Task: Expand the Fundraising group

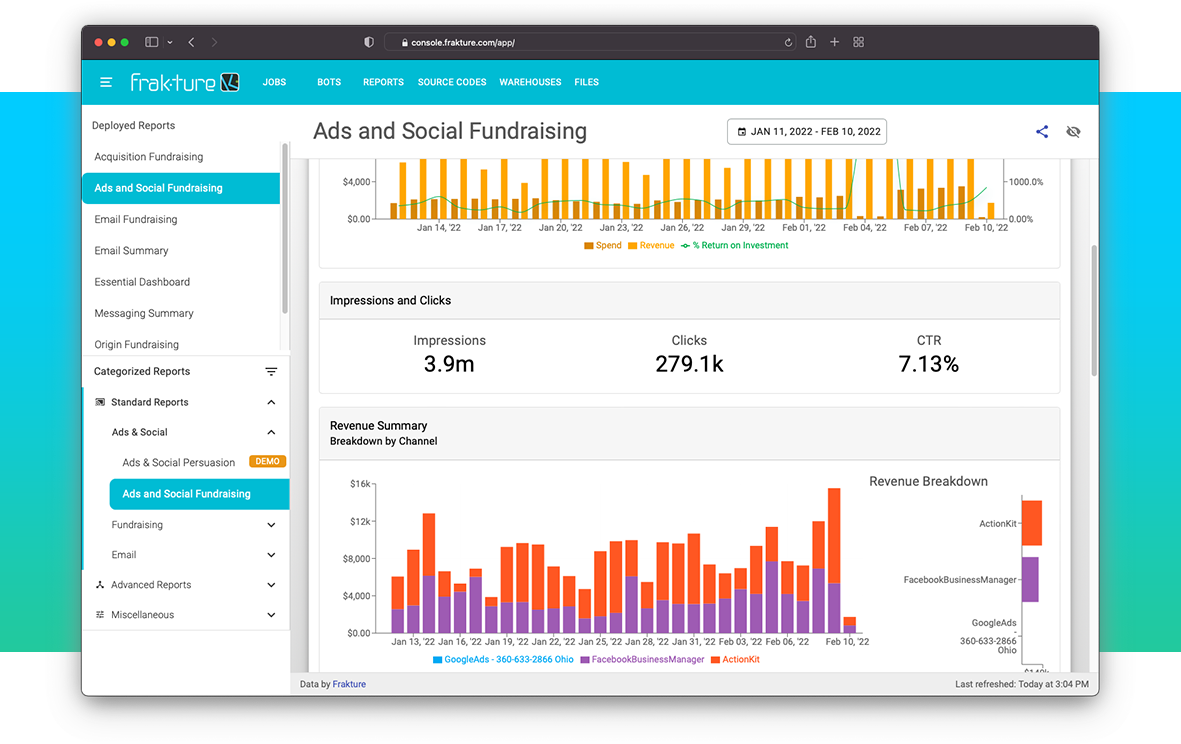Action: tap(271, 525)
